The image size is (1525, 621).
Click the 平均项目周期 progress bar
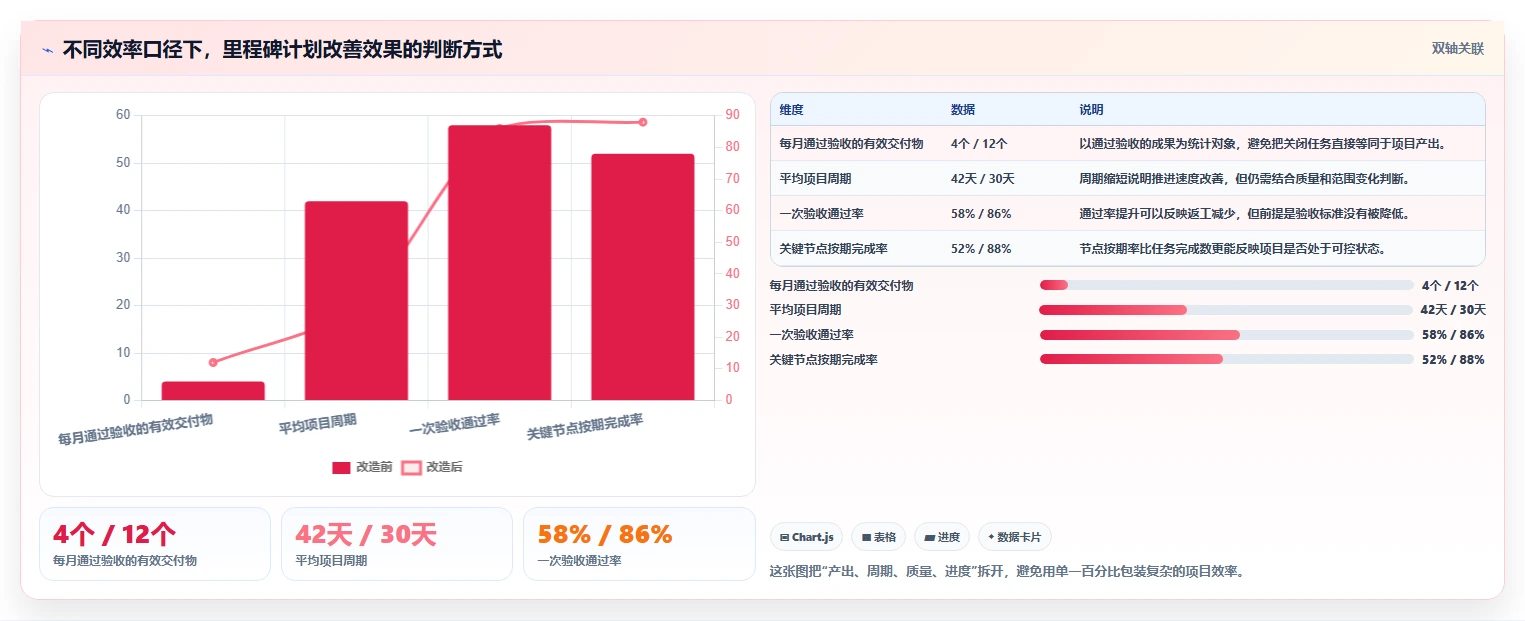point(1227,310)
